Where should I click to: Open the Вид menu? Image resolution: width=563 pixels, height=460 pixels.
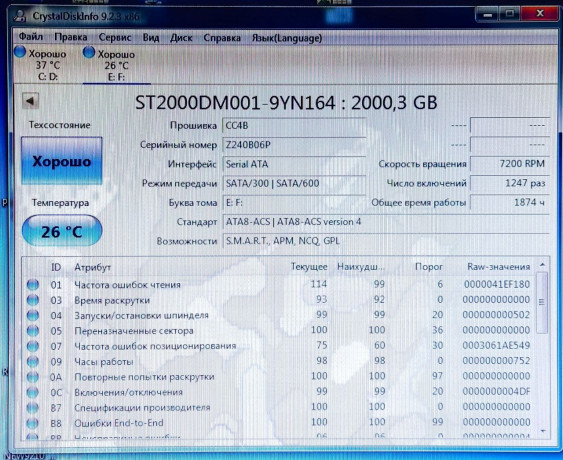tap(151, 37)
